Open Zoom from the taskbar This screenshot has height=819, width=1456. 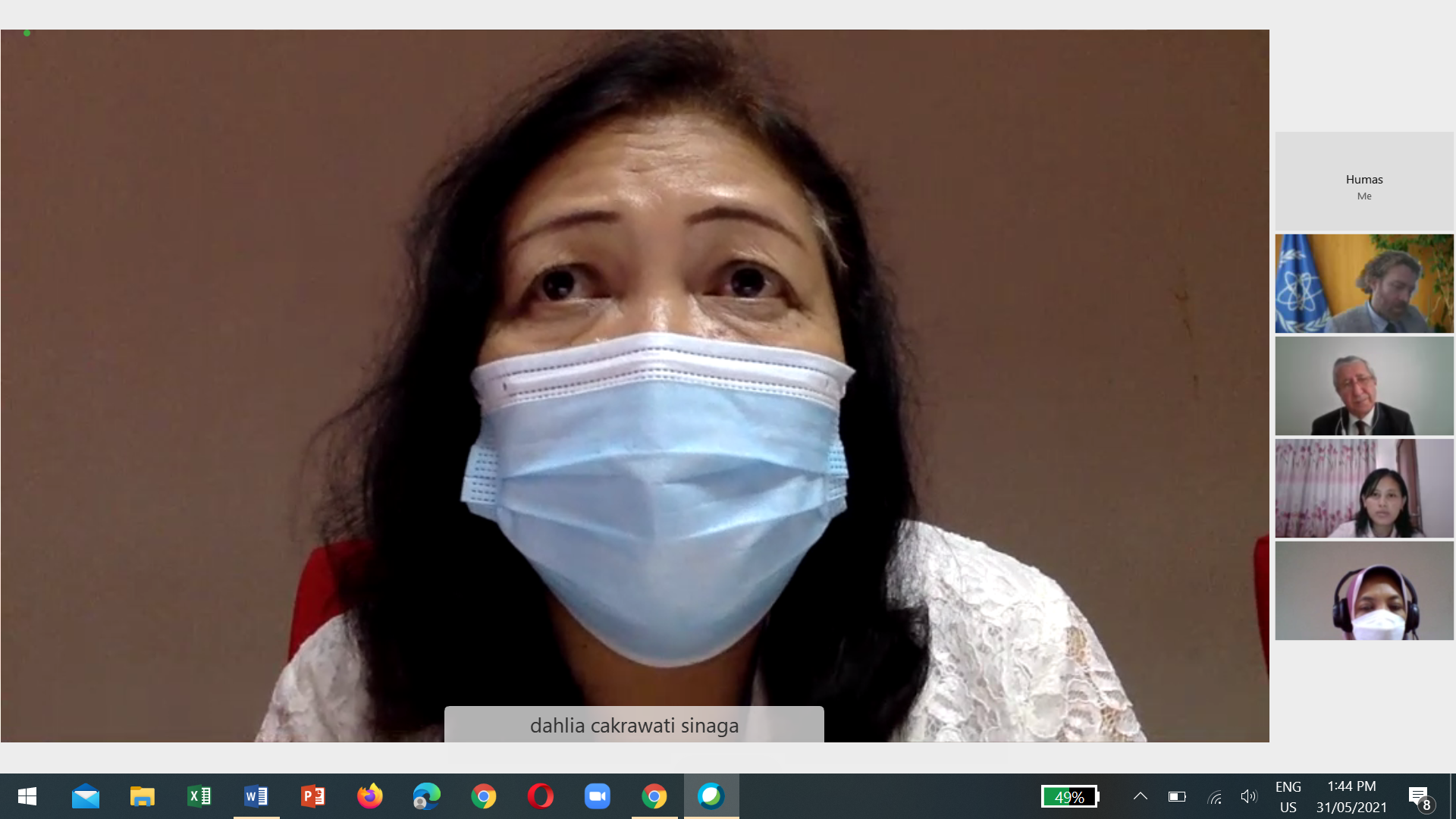pyautogui.click(x=598, y=796)
